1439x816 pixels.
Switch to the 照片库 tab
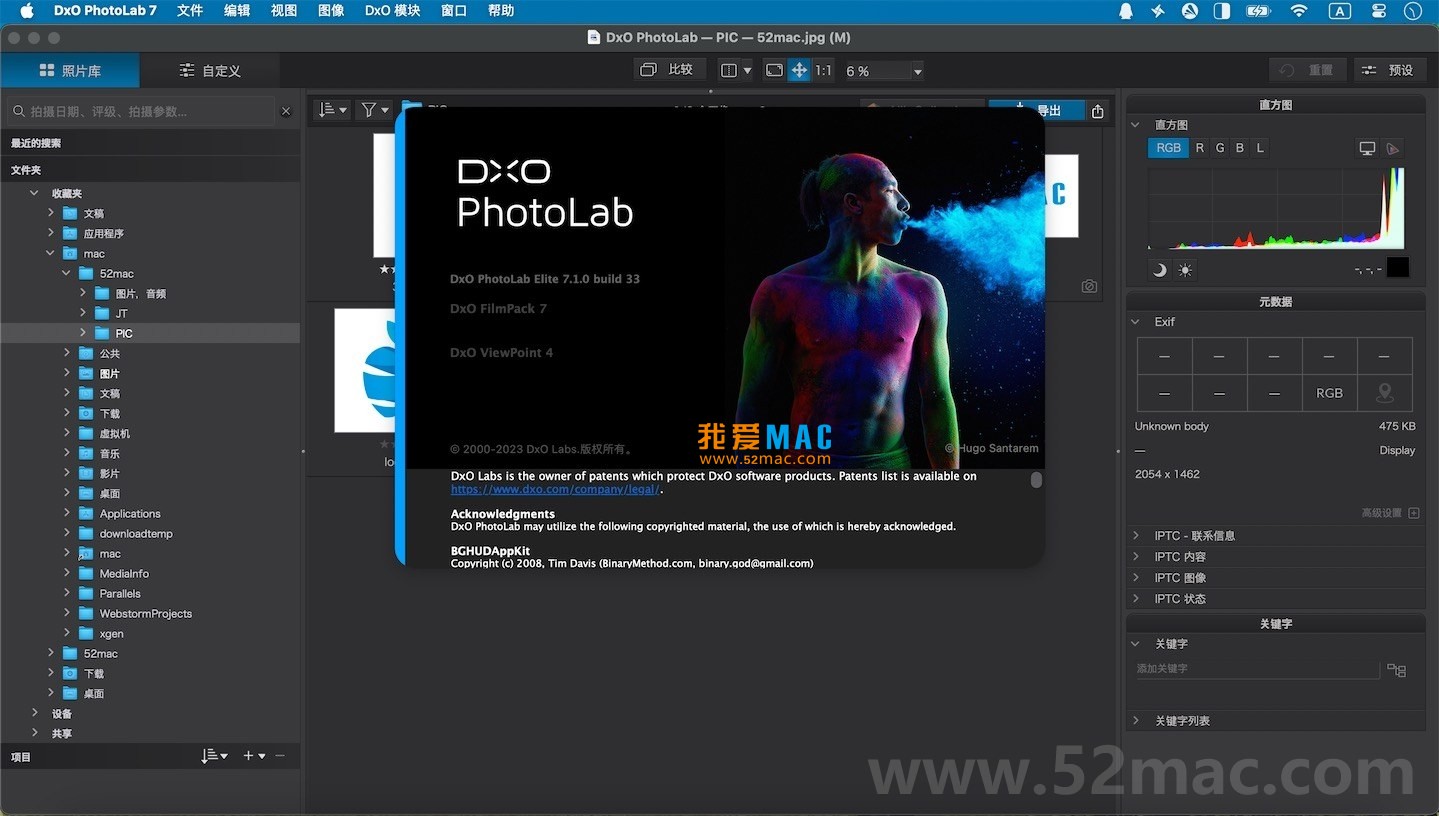(x=70, y=70)
